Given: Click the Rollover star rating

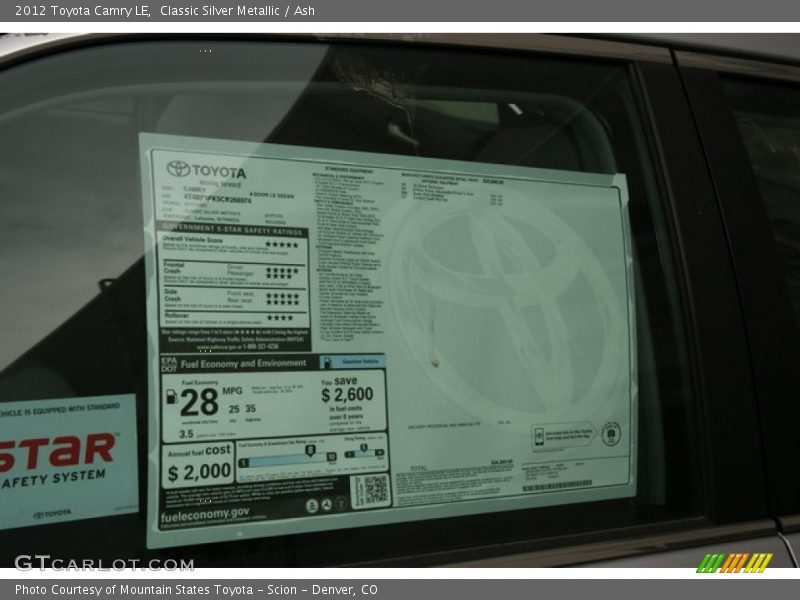Looking at the screenshot, I should pyautogui.click(x=279, y=318).
